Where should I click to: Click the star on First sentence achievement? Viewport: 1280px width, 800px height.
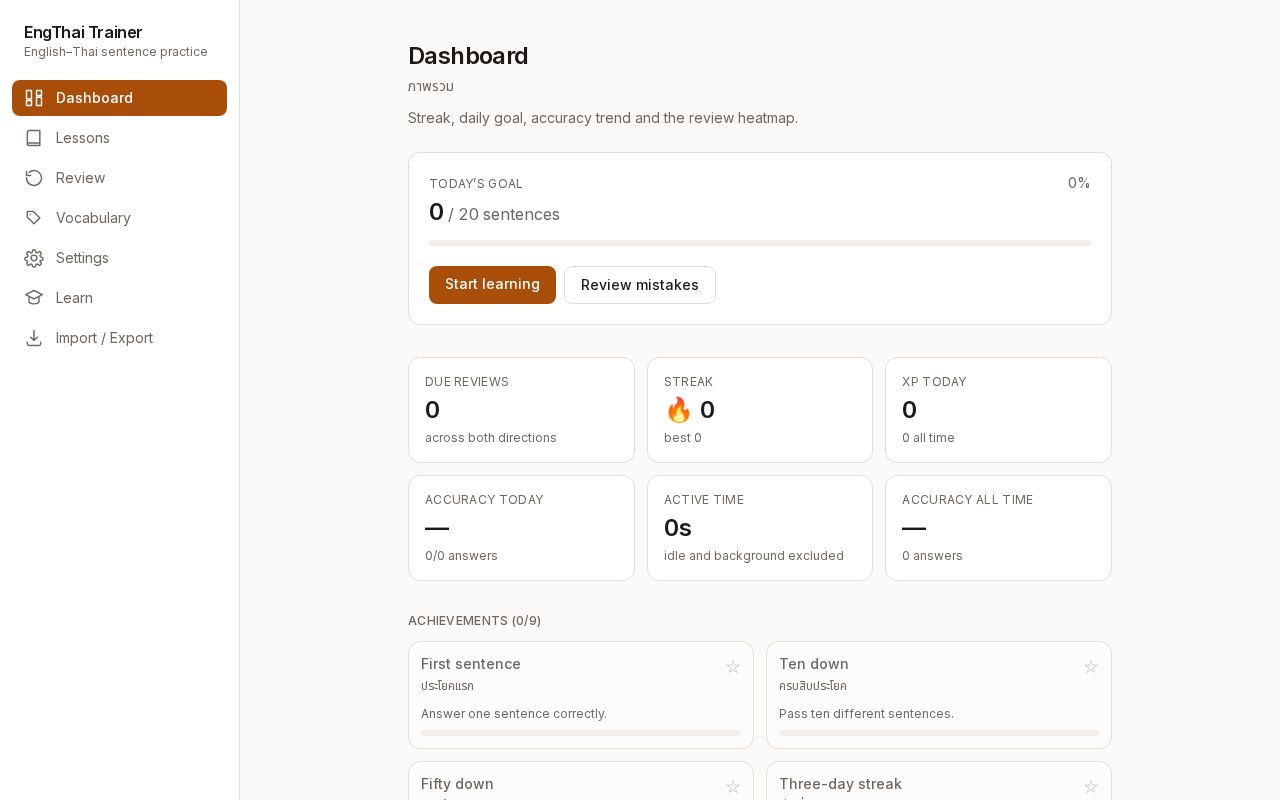(733, 666)
